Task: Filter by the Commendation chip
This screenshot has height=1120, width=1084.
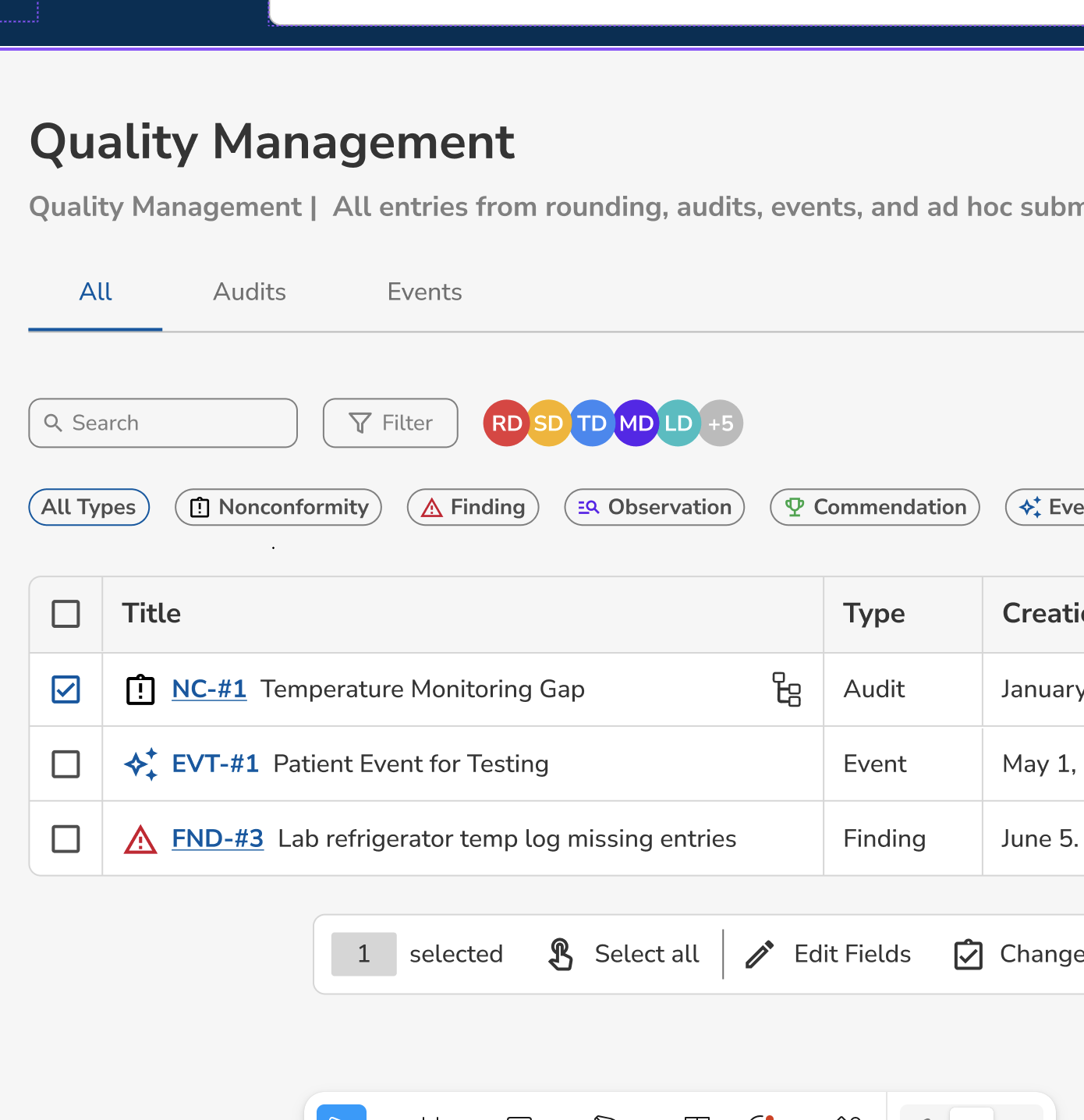Action: (x=875, y=507)
